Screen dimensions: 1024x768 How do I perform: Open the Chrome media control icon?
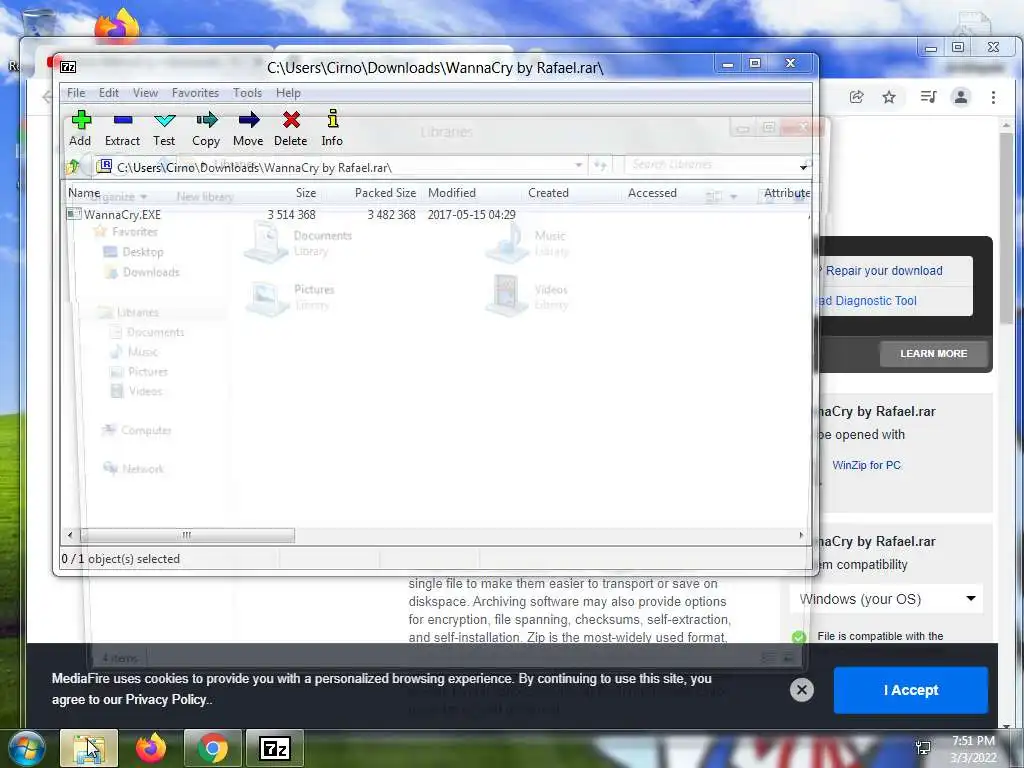(928, 97)
